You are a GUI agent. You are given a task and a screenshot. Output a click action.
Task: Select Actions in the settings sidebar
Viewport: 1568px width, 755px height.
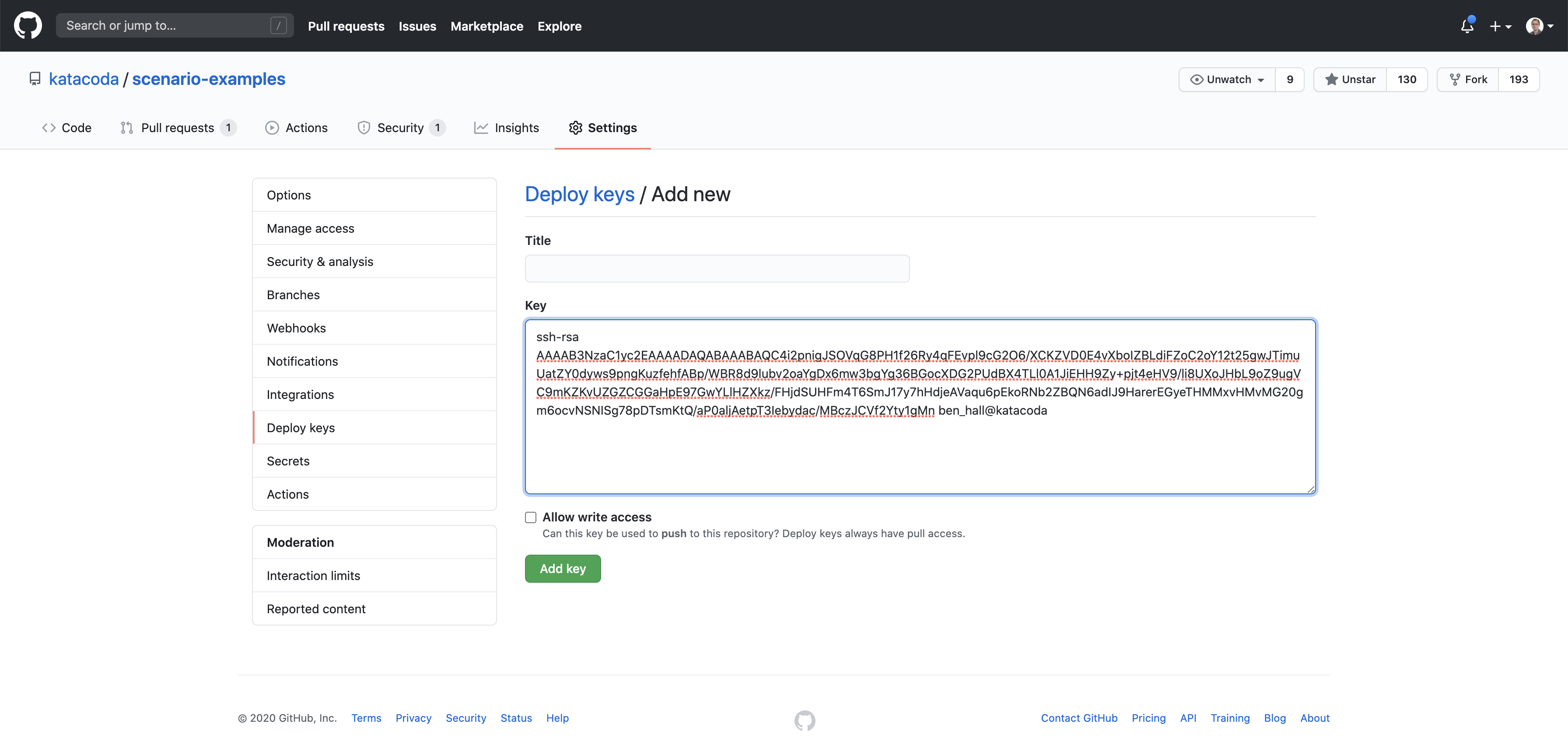(374, 495)
